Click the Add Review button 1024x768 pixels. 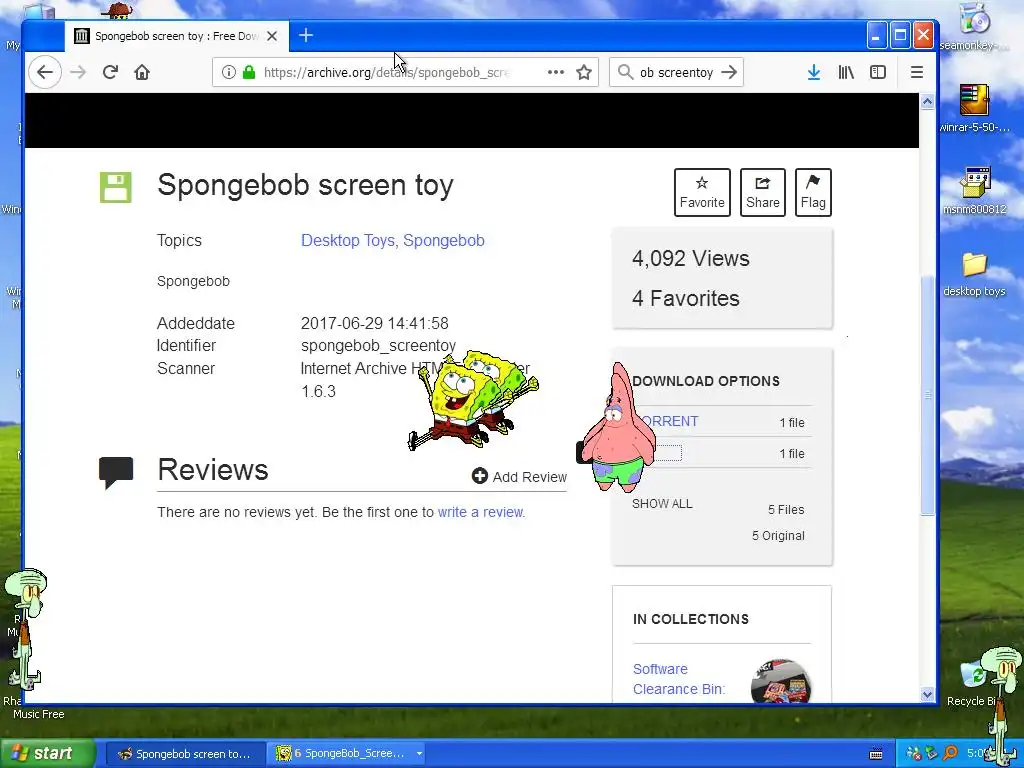tap(519, 477)
